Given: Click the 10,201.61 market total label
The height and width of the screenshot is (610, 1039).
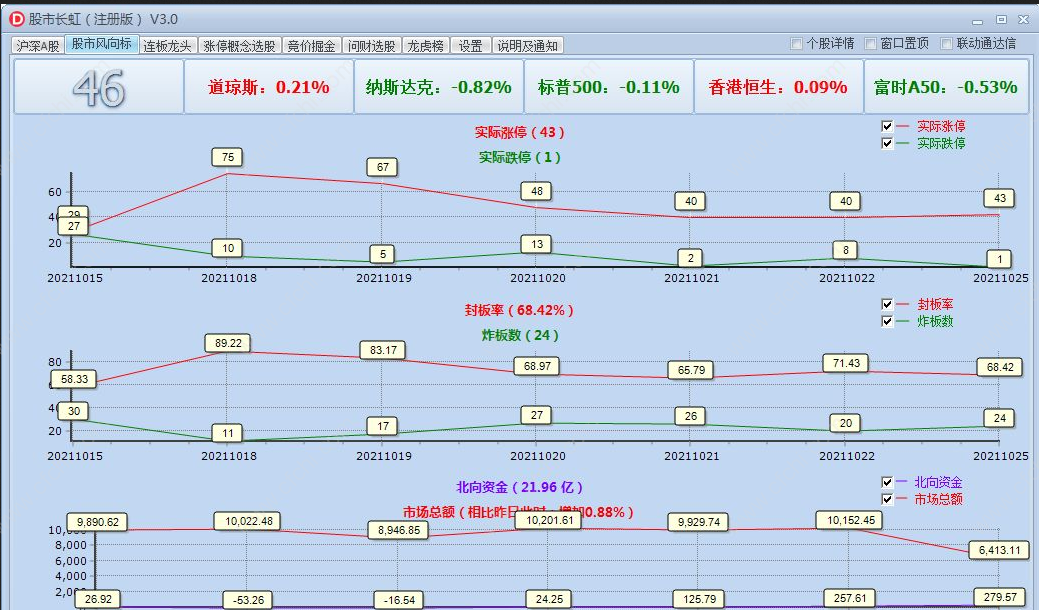Looking at the screenshot, I should click(x=549, y=520).
